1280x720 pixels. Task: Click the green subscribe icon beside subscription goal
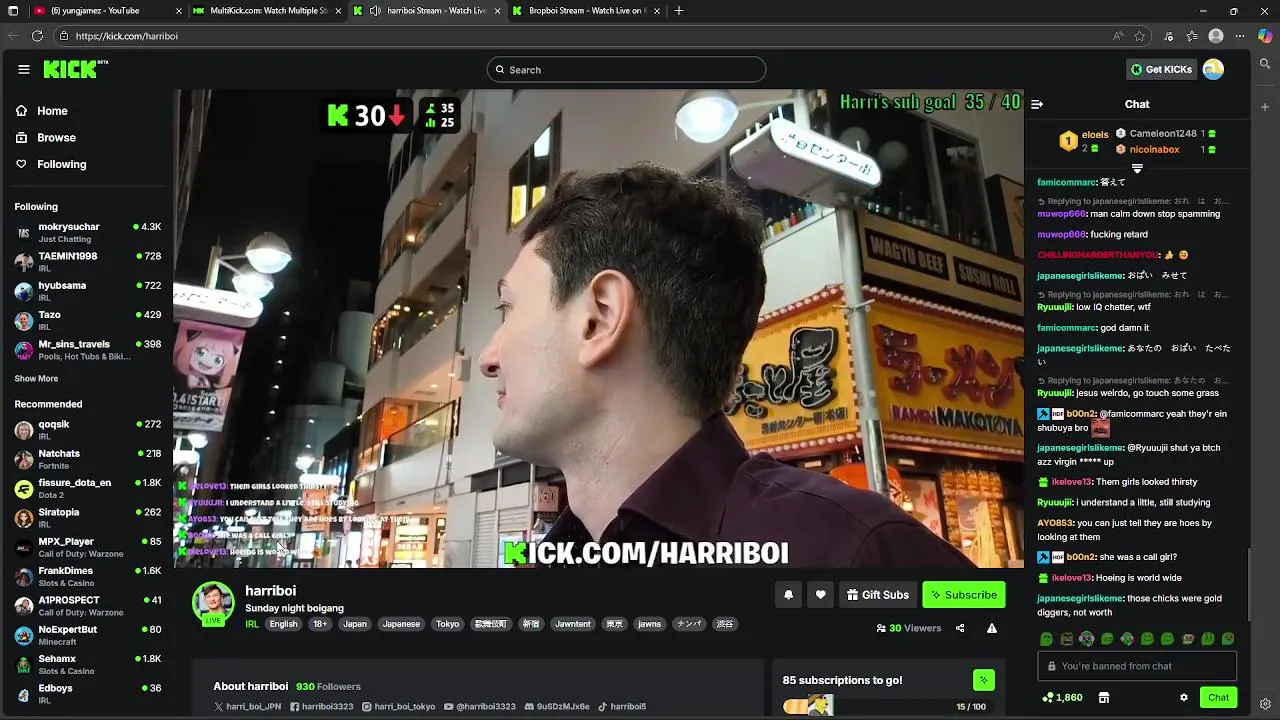coord(983,680)
